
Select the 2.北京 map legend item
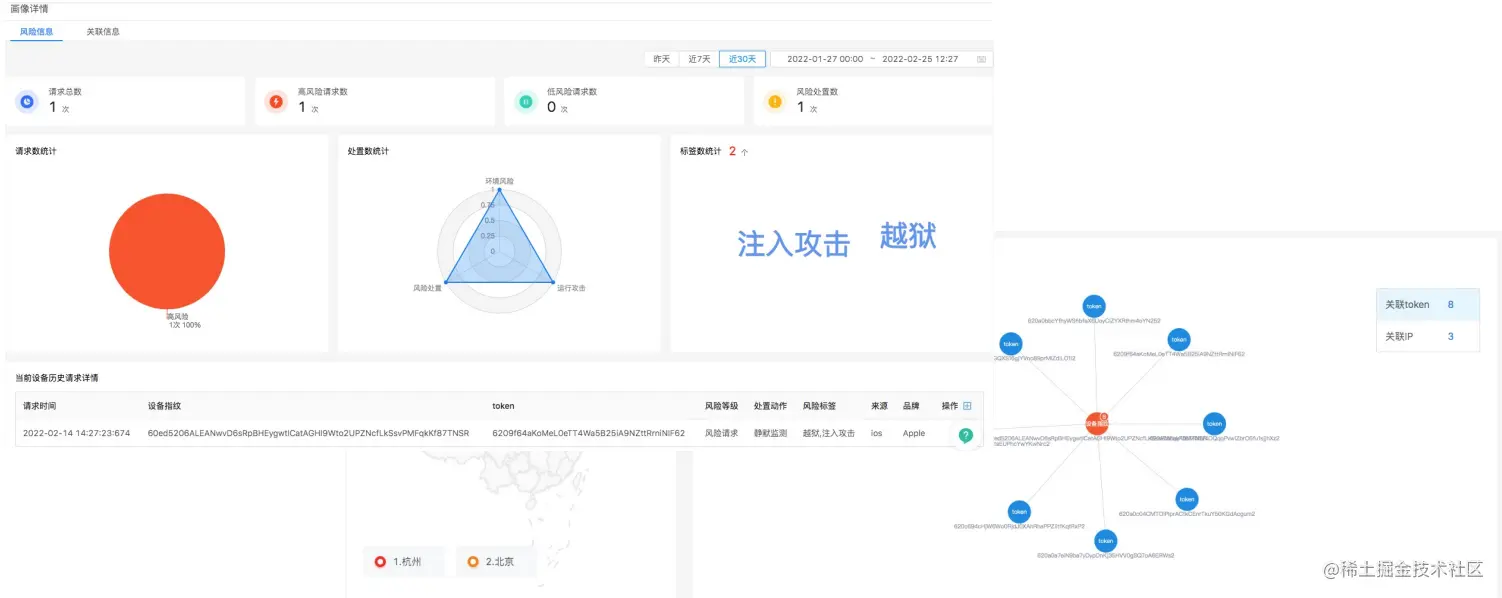point(497,562)
